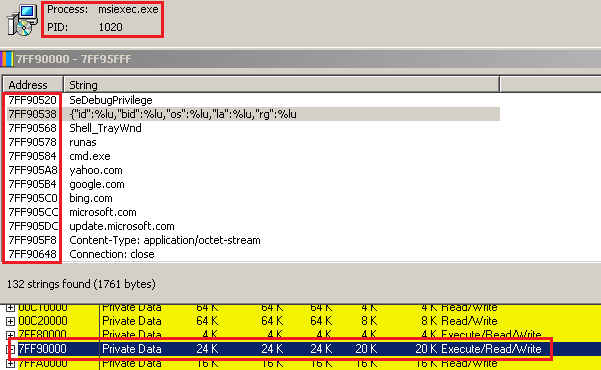Click Execute/Read/Write protection on 7FF90000 row
Screen dimensions: 601x370
tap(491, 349)
